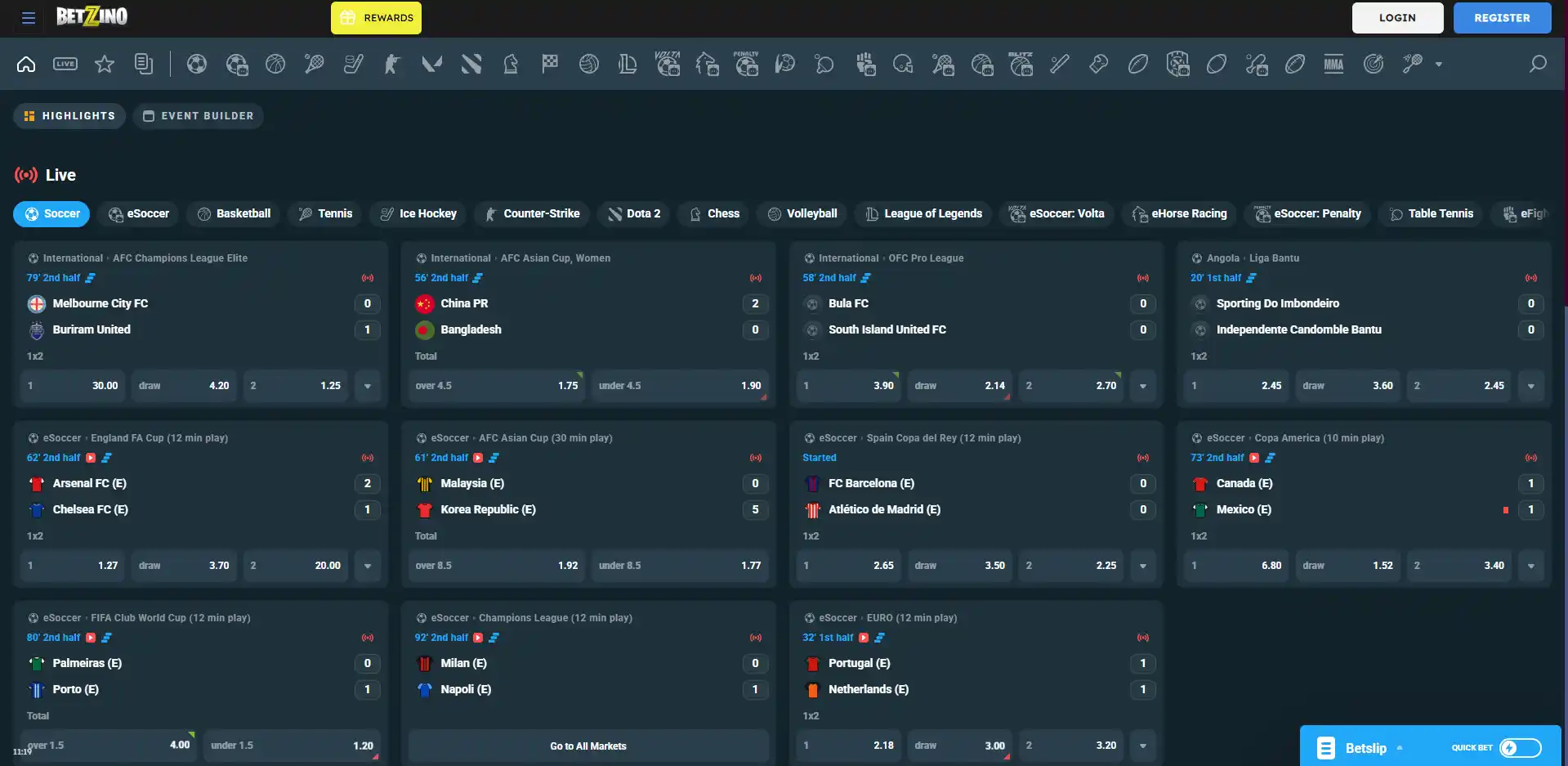
Task: Toggle the Quick Bet switch
Action: click(1520, 747)
